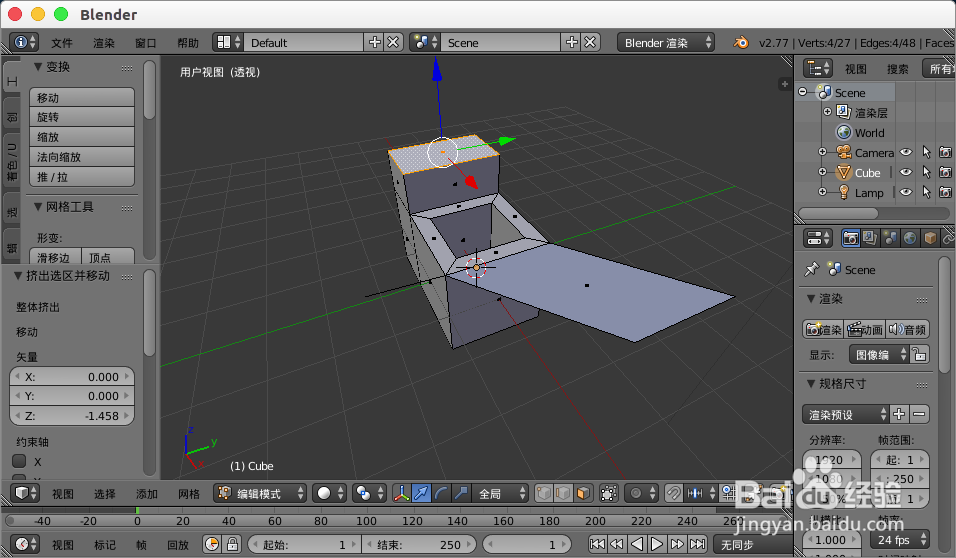Open the Blender 渲染 engine dropdown
The height and width of the screenshot is (558, 956).
[665, 43]
